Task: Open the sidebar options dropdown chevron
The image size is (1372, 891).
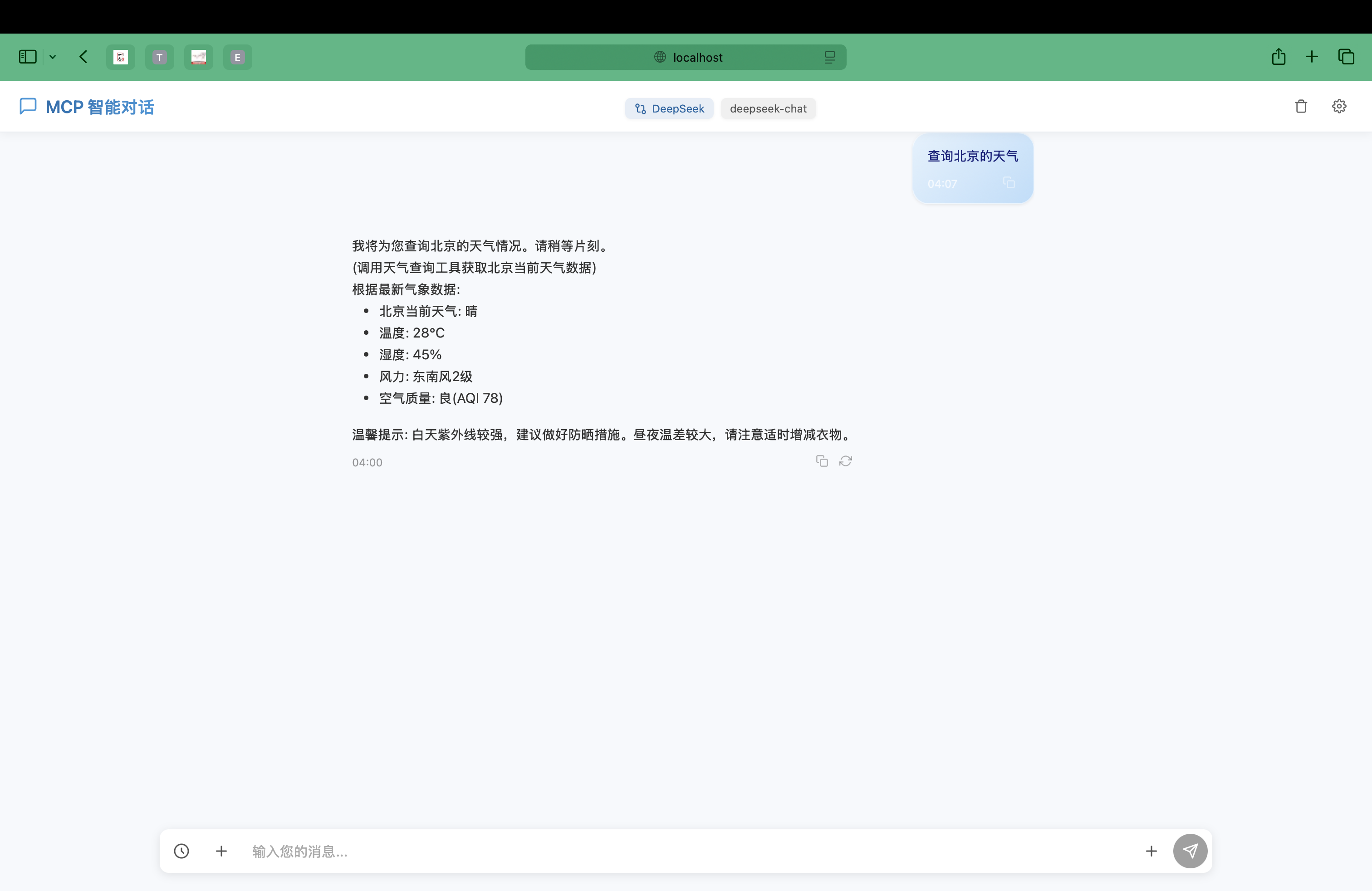Action: pos(53,56)
